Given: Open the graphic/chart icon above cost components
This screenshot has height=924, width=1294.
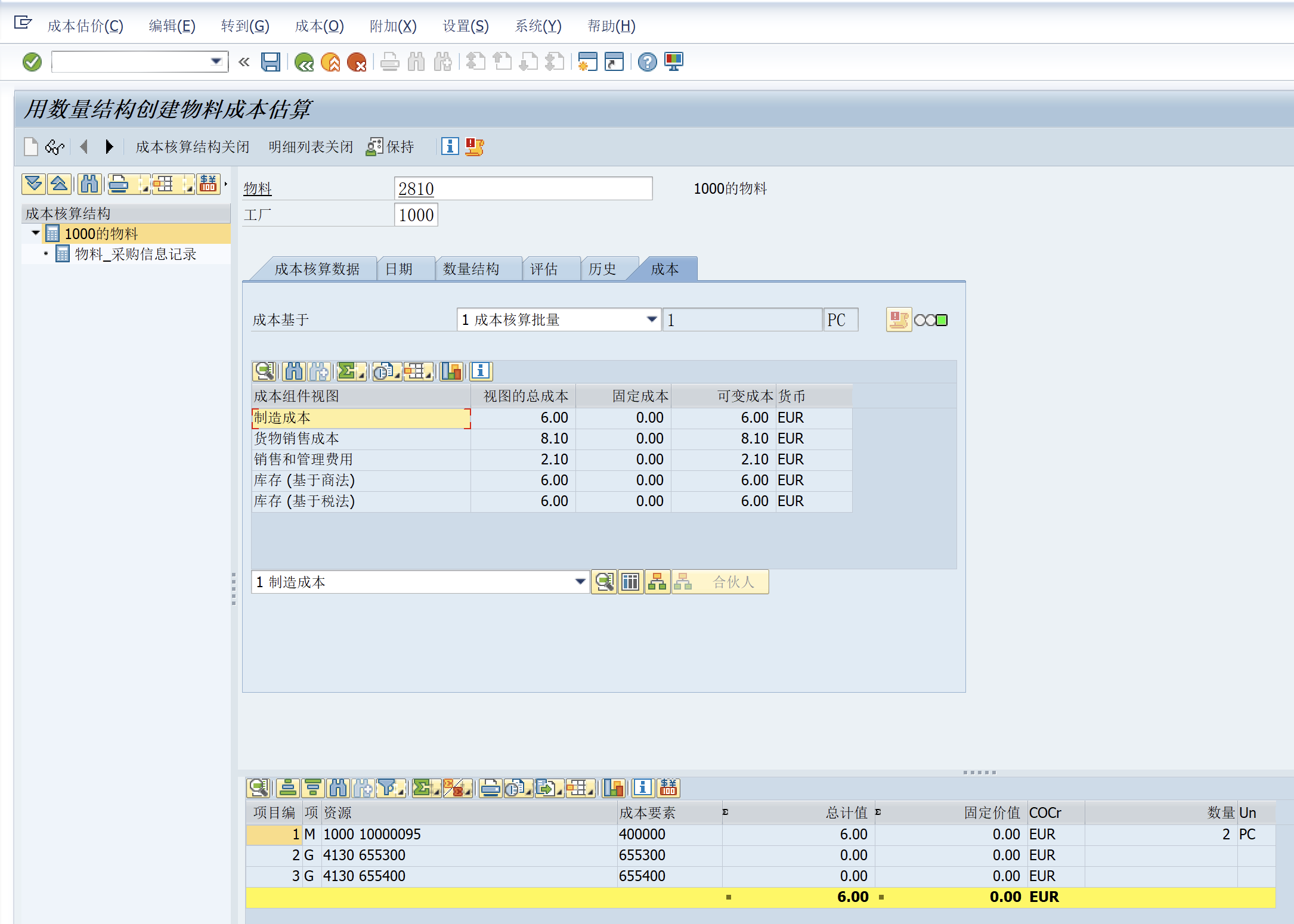Looking at the screenshot, I should point(451,371).
